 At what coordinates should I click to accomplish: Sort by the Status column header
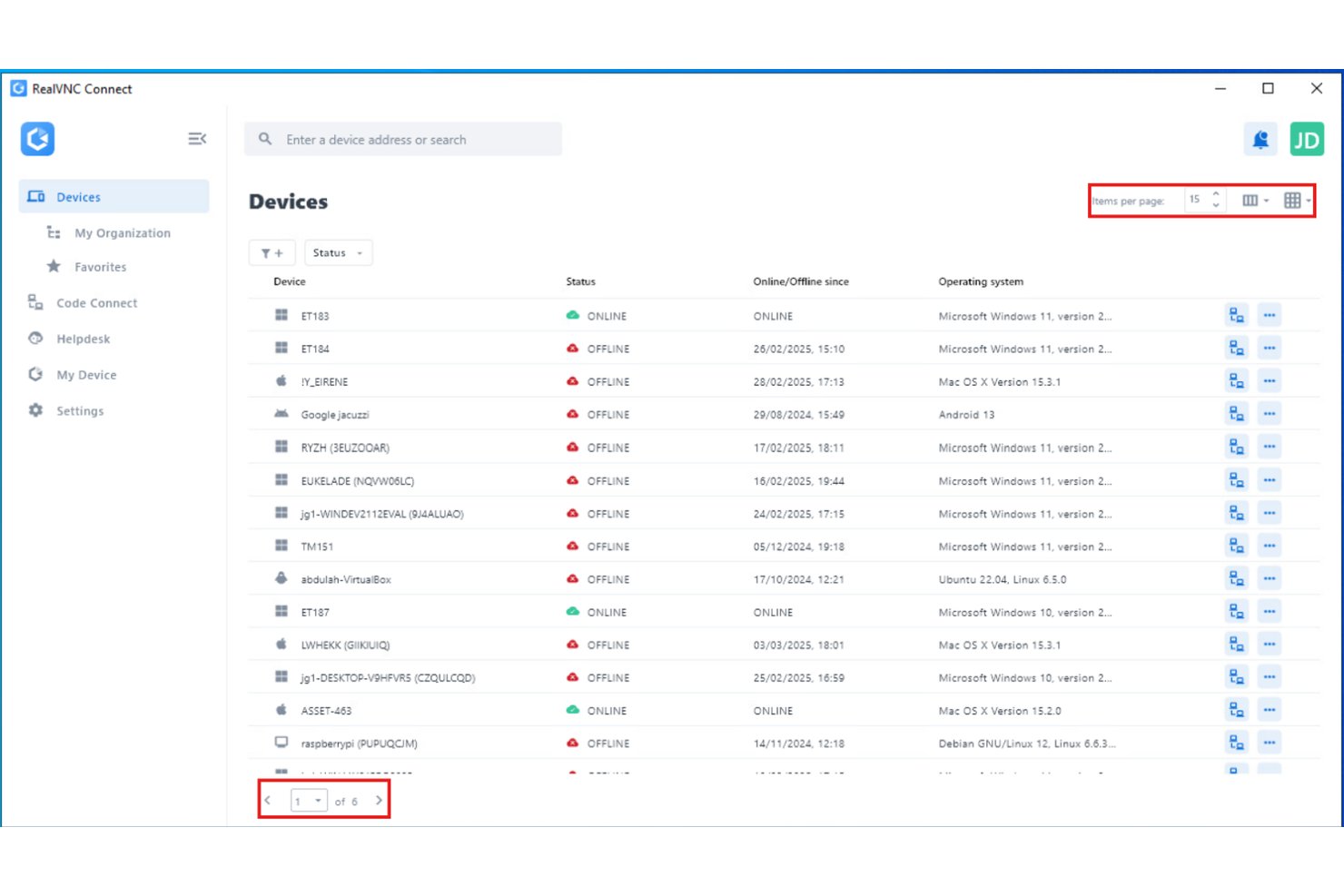click(x=581, y=281)
